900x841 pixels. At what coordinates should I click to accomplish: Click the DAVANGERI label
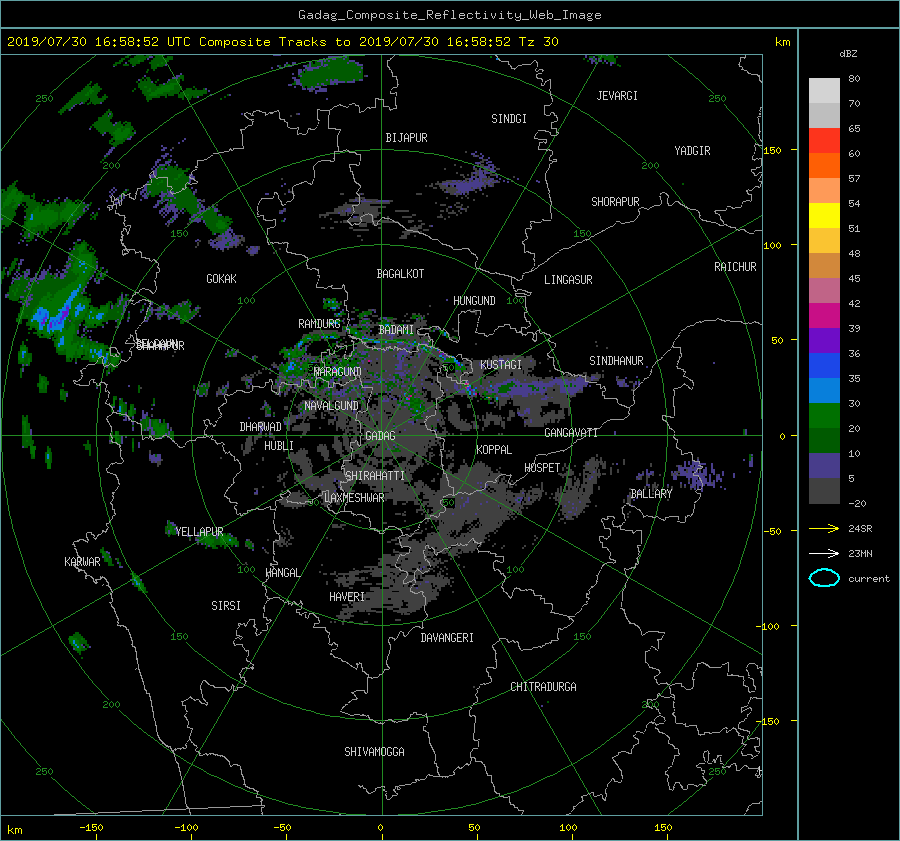[447, 638]
